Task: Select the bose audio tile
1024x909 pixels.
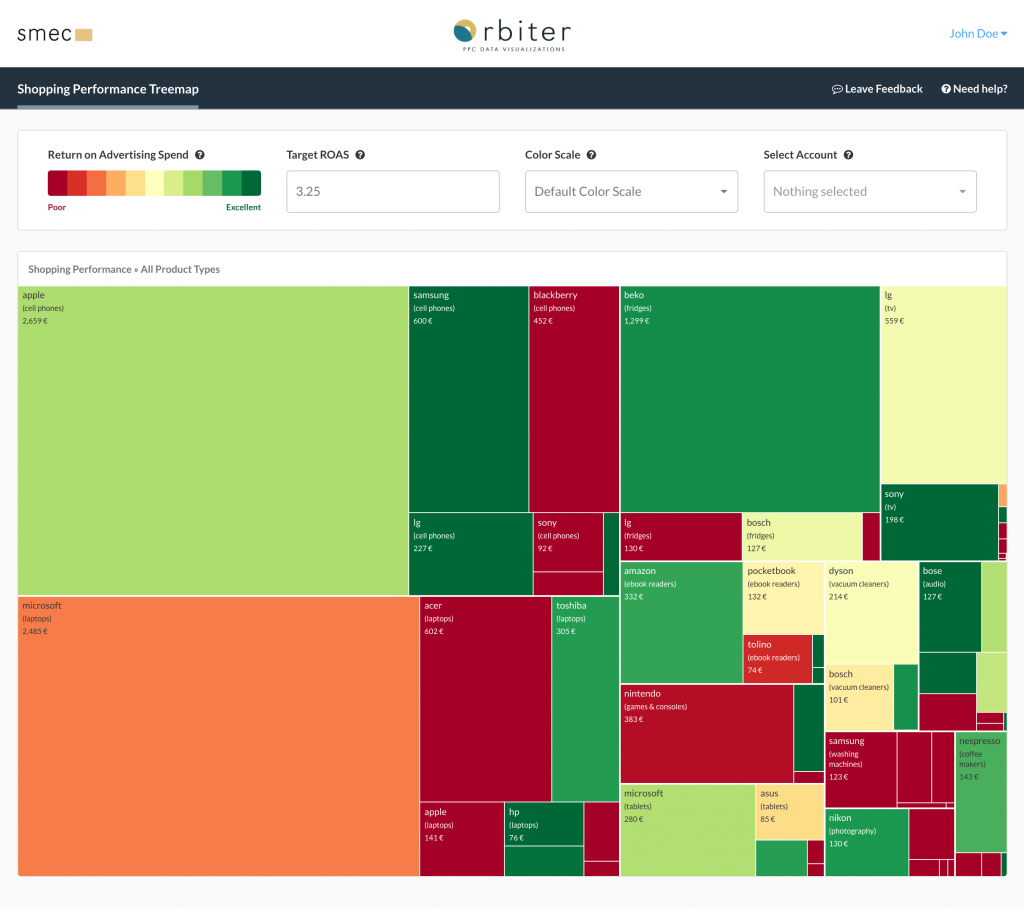Action: coord(950,607)
